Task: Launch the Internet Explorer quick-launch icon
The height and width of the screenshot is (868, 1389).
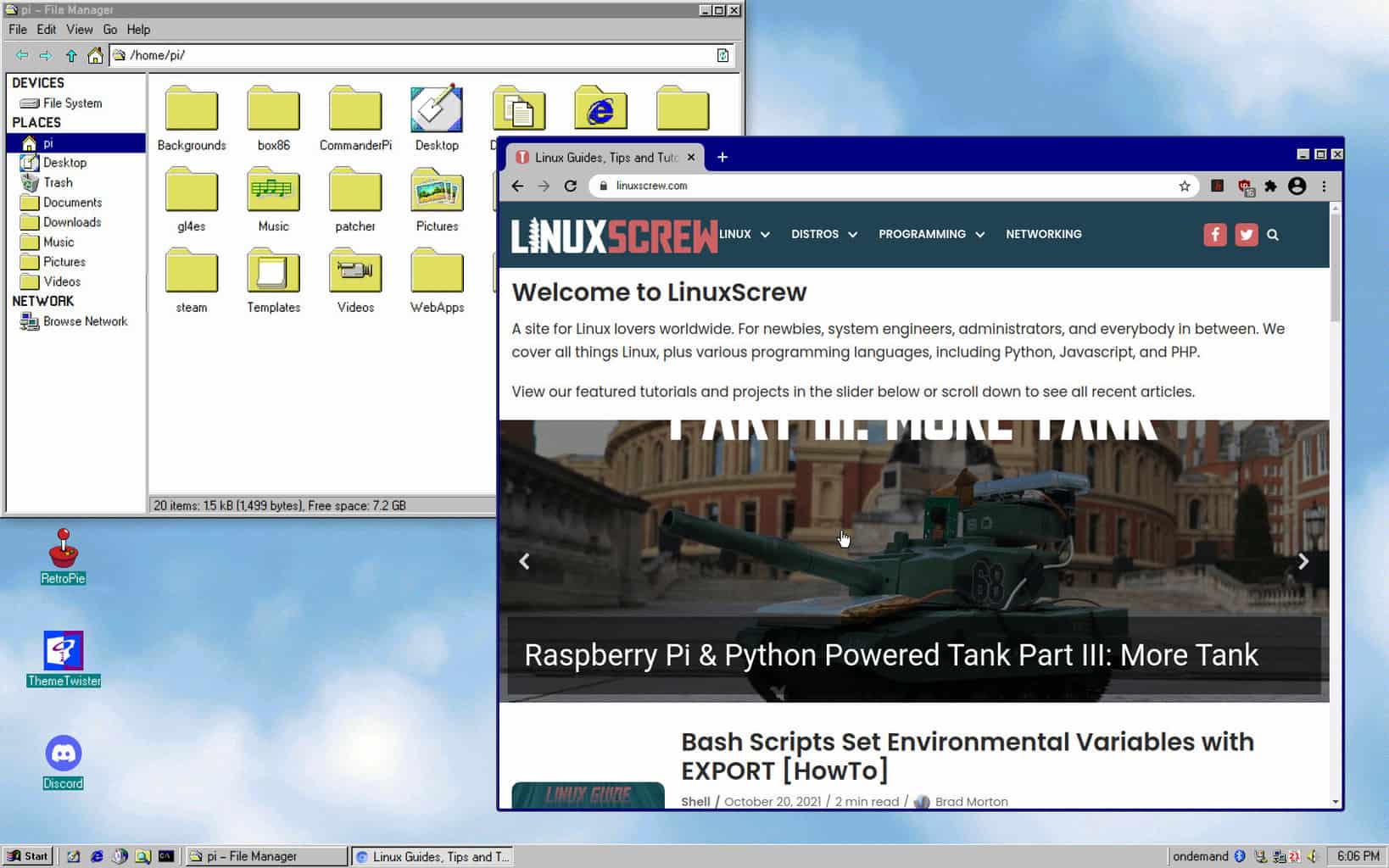Action: 97,856
